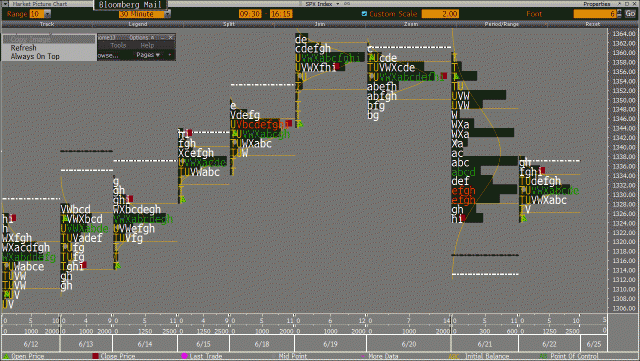Image resolution: width=640 pixels, height=361 pixels.
Task: Click the 6/19 open price green triangle
Action: point(300,124)
